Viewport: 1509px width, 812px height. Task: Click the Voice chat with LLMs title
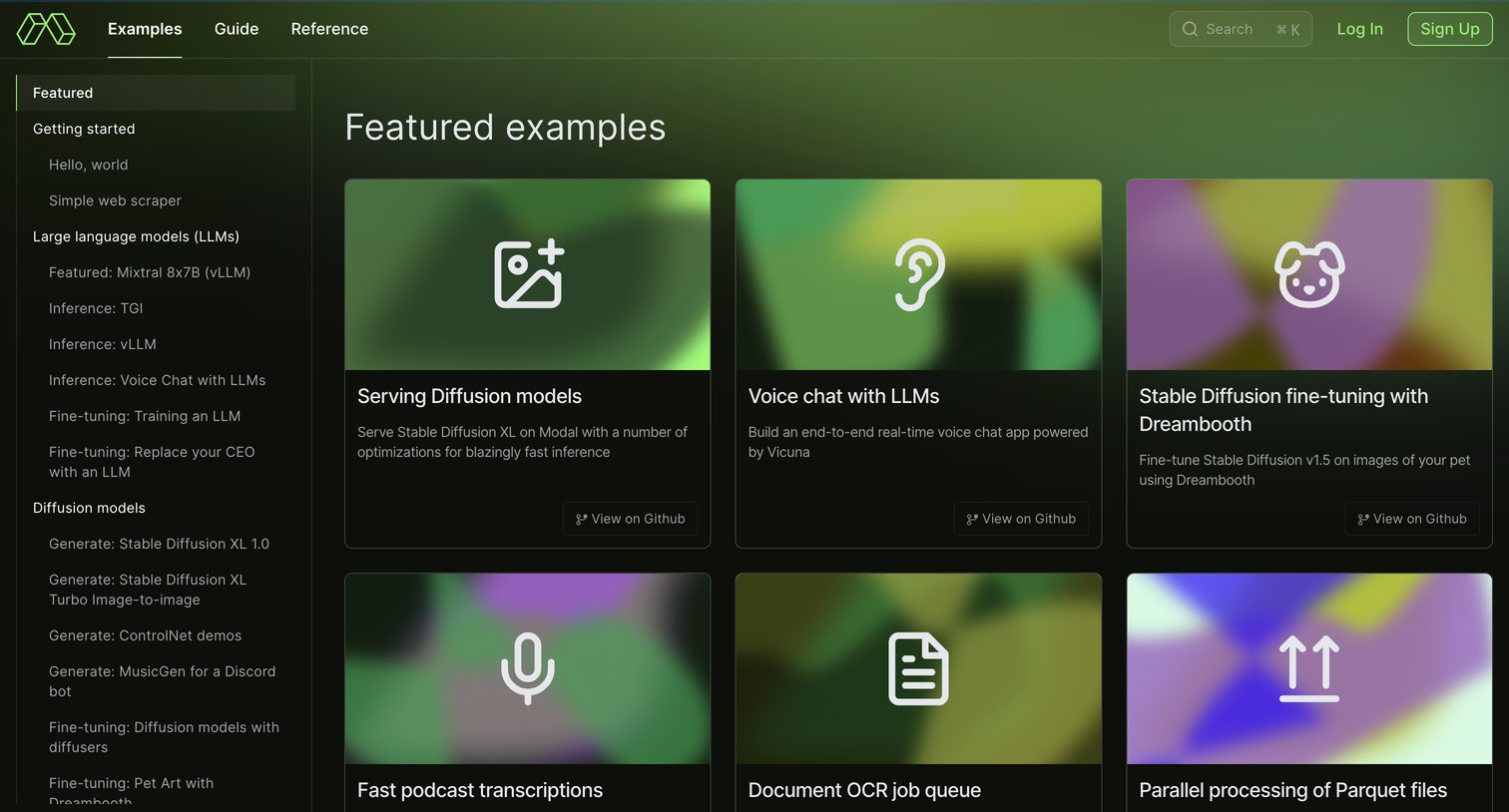(843, 396)
